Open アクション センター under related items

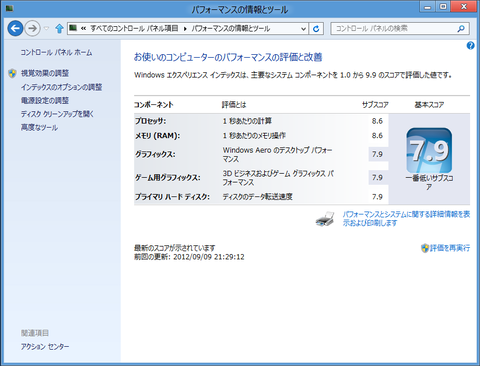45,347
